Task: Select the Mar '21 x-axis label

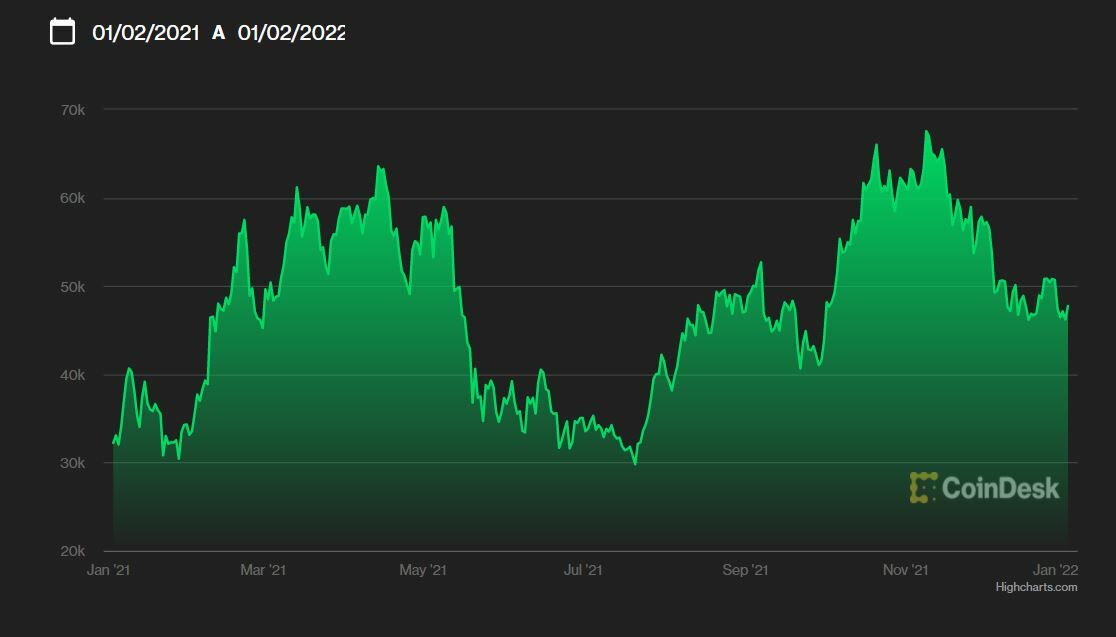Action: (263, 569)
